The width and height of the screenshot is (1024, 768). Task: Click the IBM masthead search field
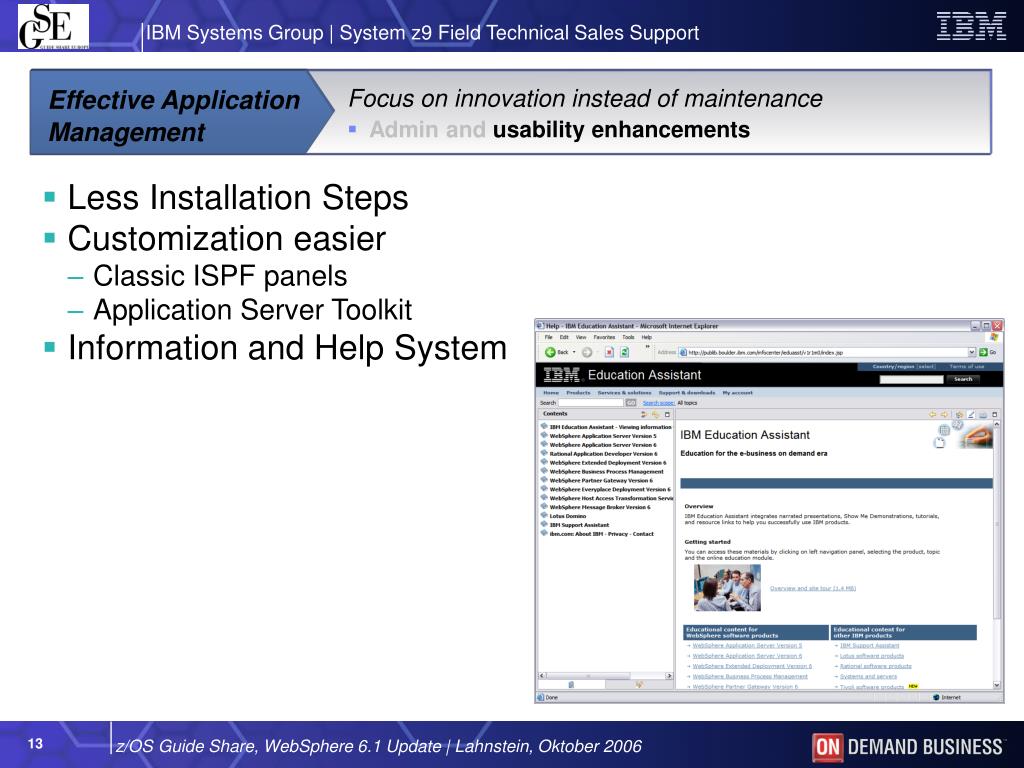click(x=911, y=379)
